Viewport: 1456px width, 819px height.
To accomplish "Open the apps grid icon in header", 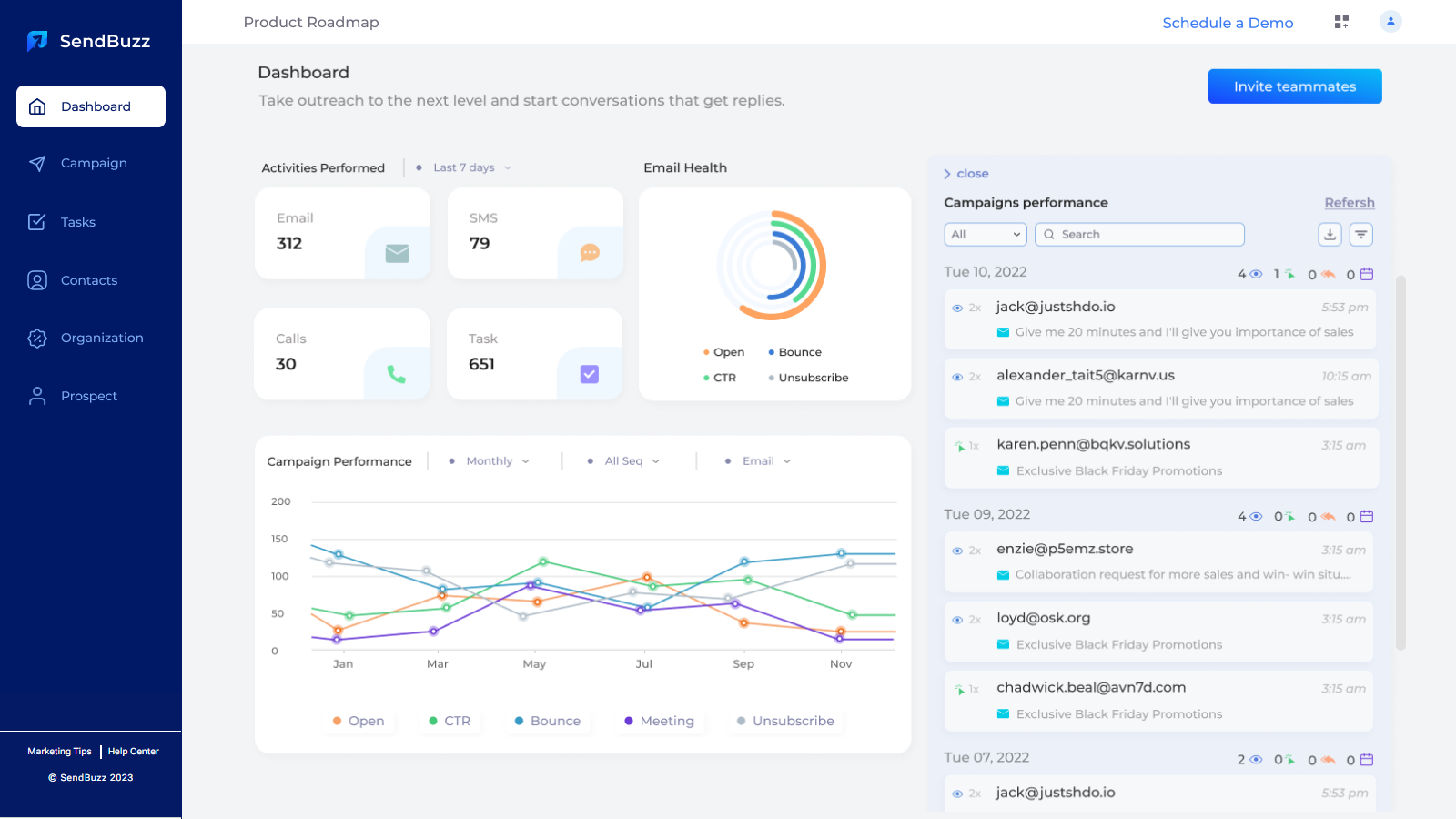I will coord(1341,22).
